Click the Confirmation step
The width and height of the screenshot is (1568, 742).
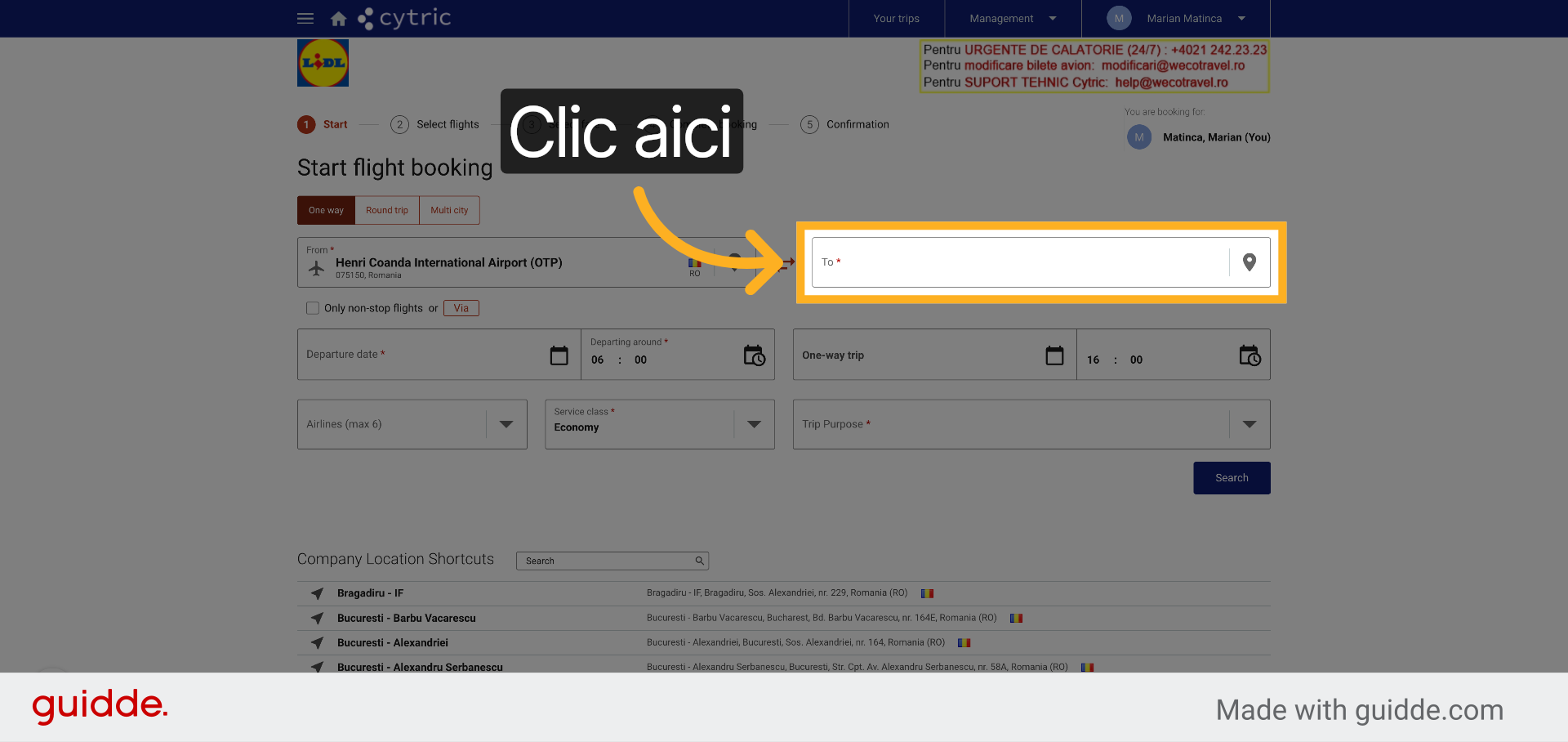point(845,124)
